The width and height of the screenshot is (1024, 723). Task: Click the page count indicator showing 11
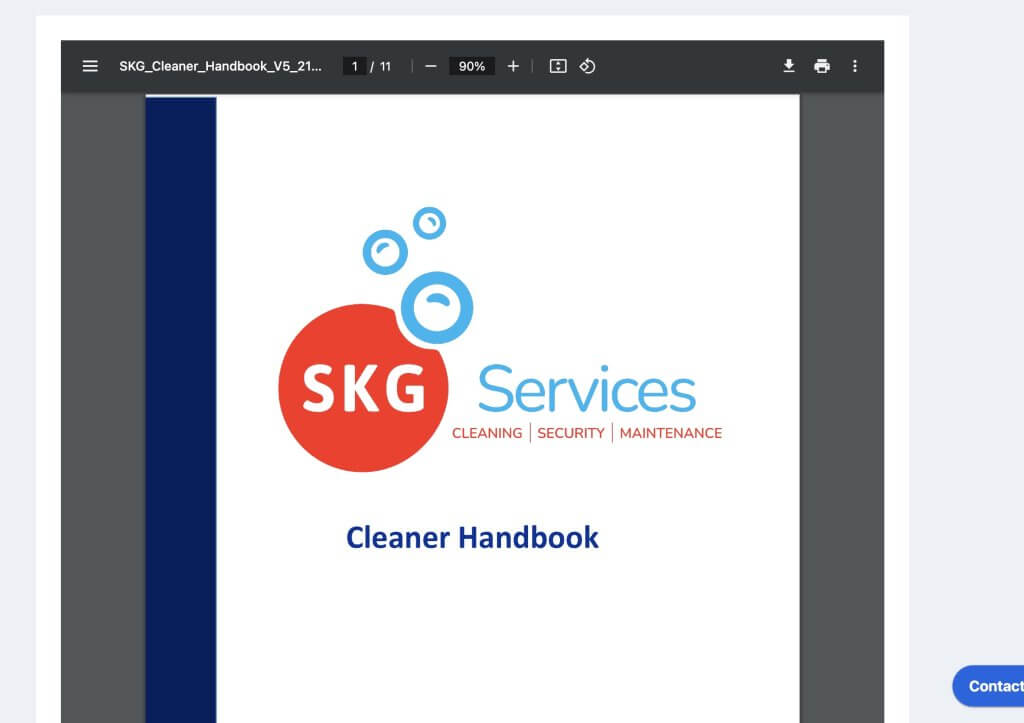[384, 66]
